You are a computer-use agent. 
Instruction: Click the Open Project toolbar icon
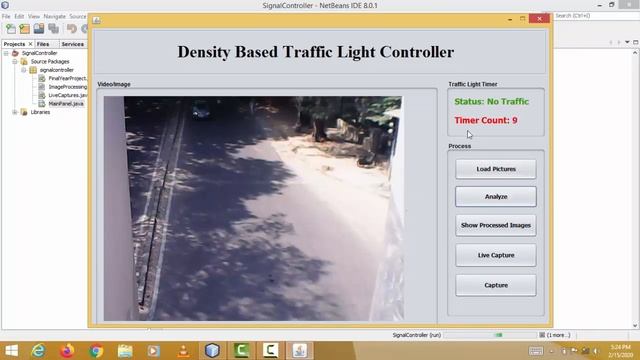coord(39,29)
